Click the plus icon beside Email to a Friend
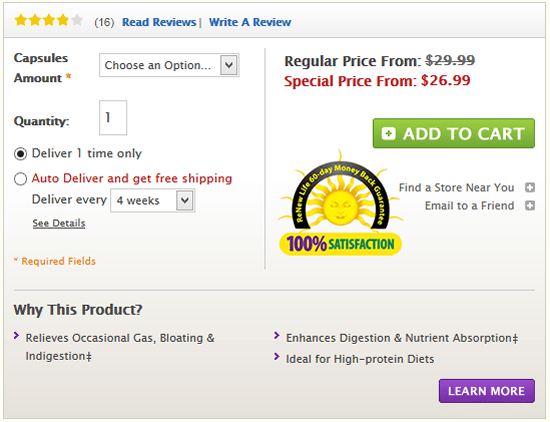The width and height of the screenshot is (550, 422). (530, 205)
